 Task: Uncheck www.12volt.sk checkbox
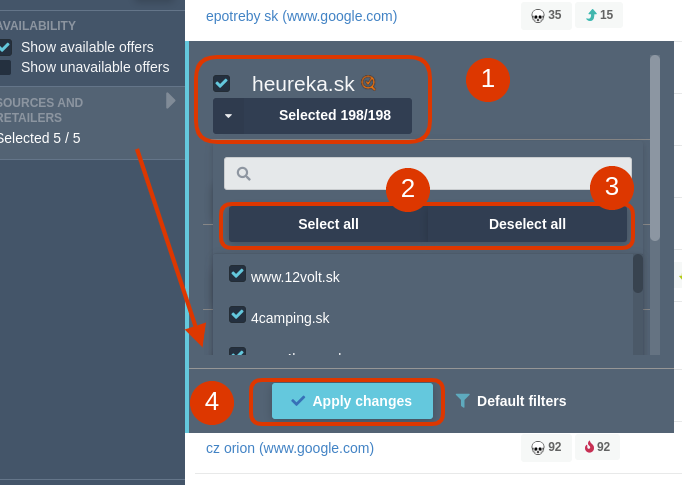click(237, 274)
